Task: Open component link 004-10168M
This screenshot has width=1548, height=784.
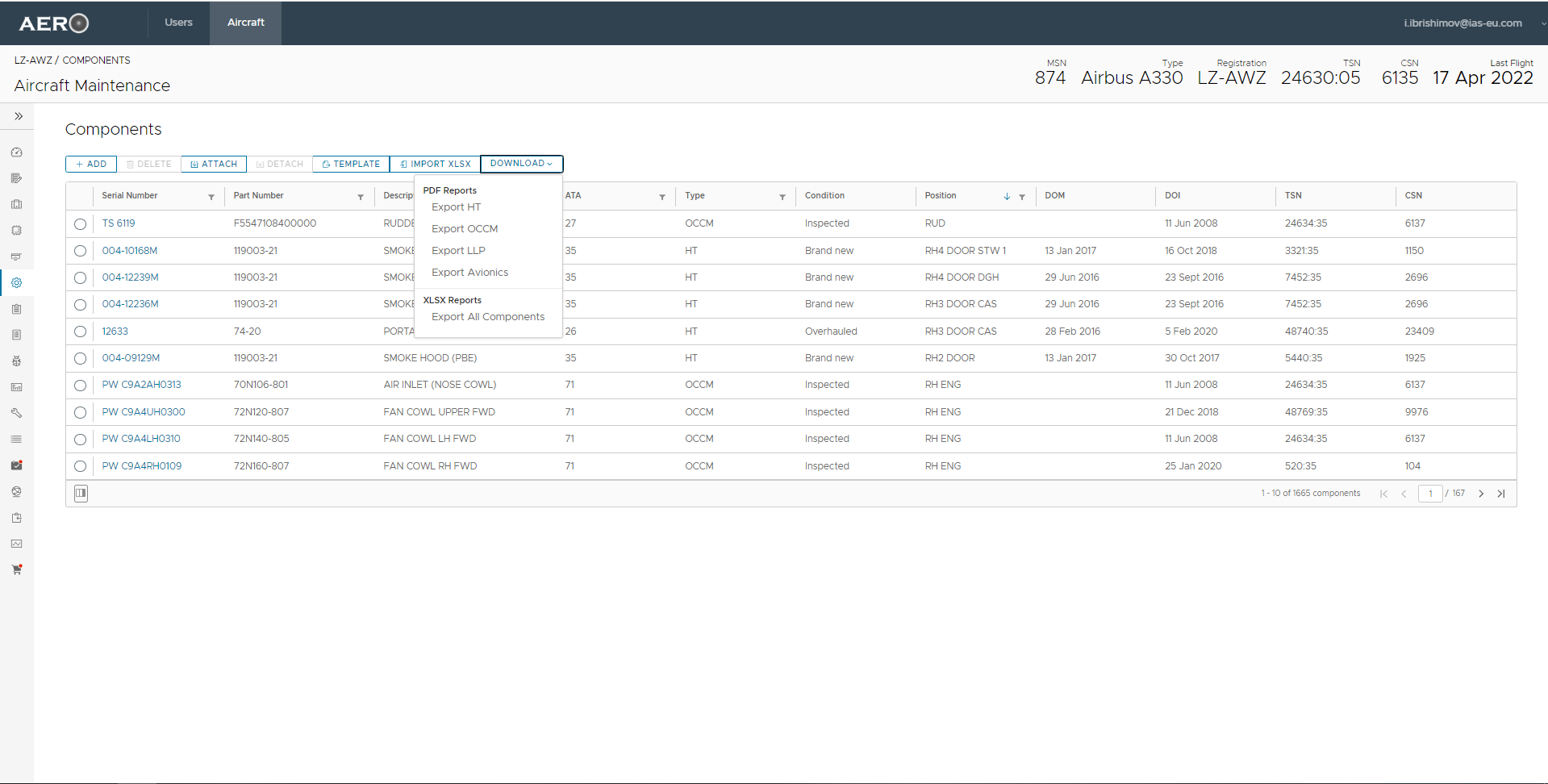Action: click(x=130, y=251)
